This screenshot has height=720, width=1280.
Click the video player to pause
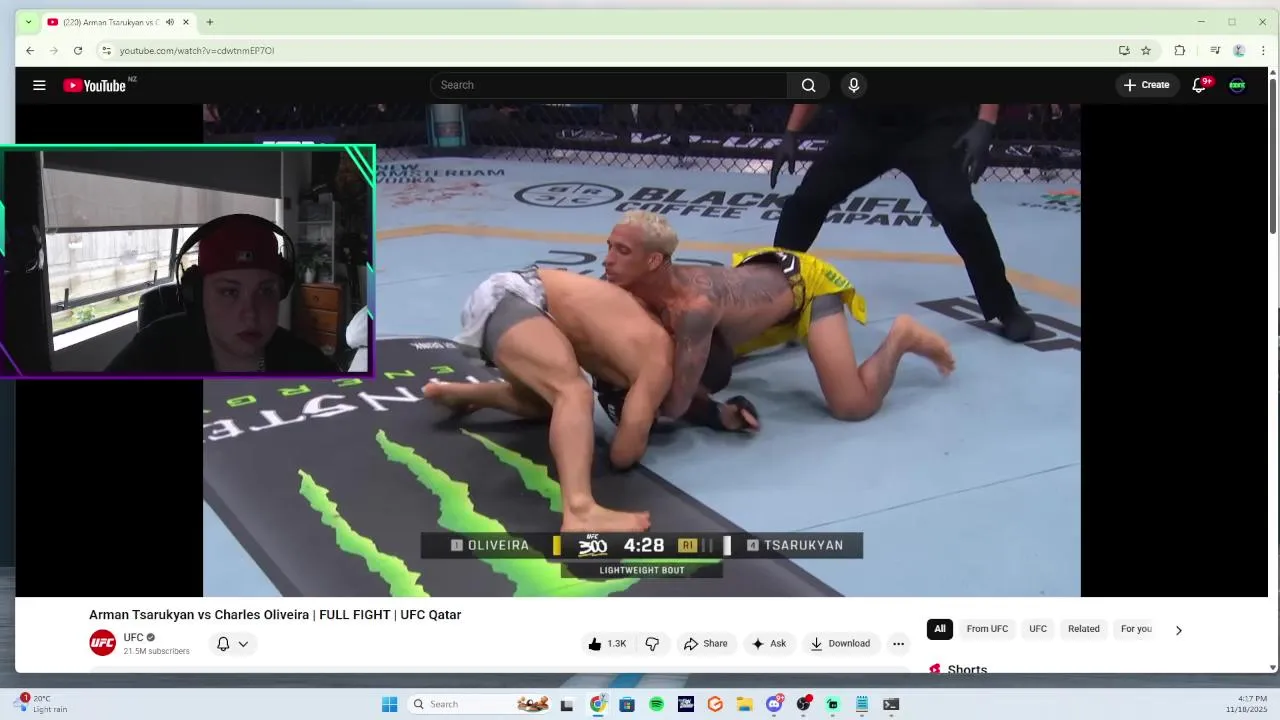tap(641, 350)
